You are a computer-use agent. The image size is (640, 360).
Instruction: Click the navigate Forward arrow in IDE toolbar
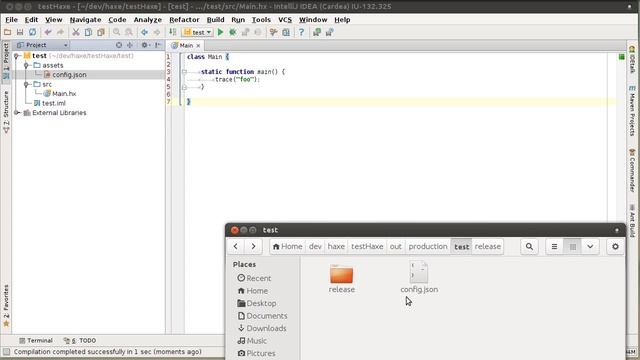(157, 32)
